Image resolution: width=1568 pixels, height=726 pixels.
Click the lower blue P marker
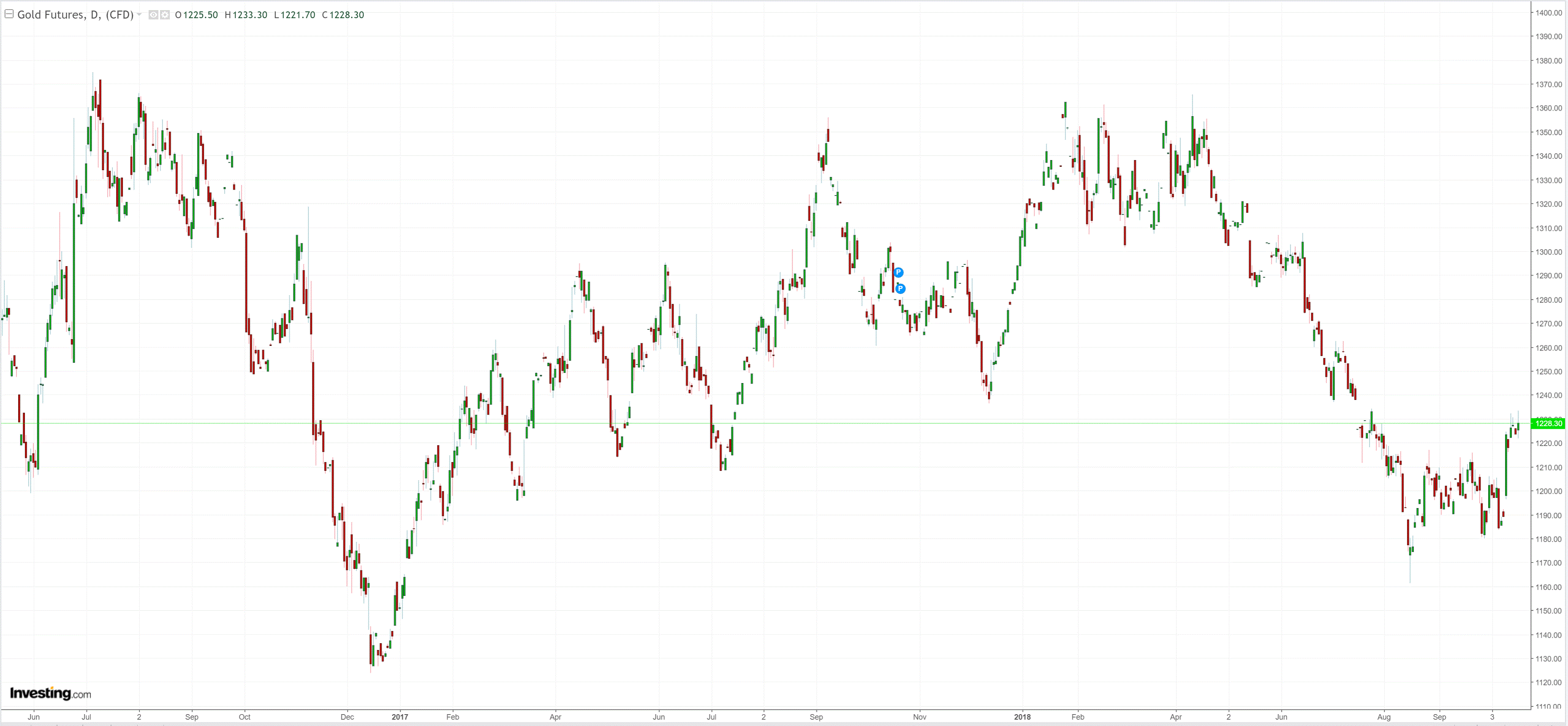click(900, 289)
